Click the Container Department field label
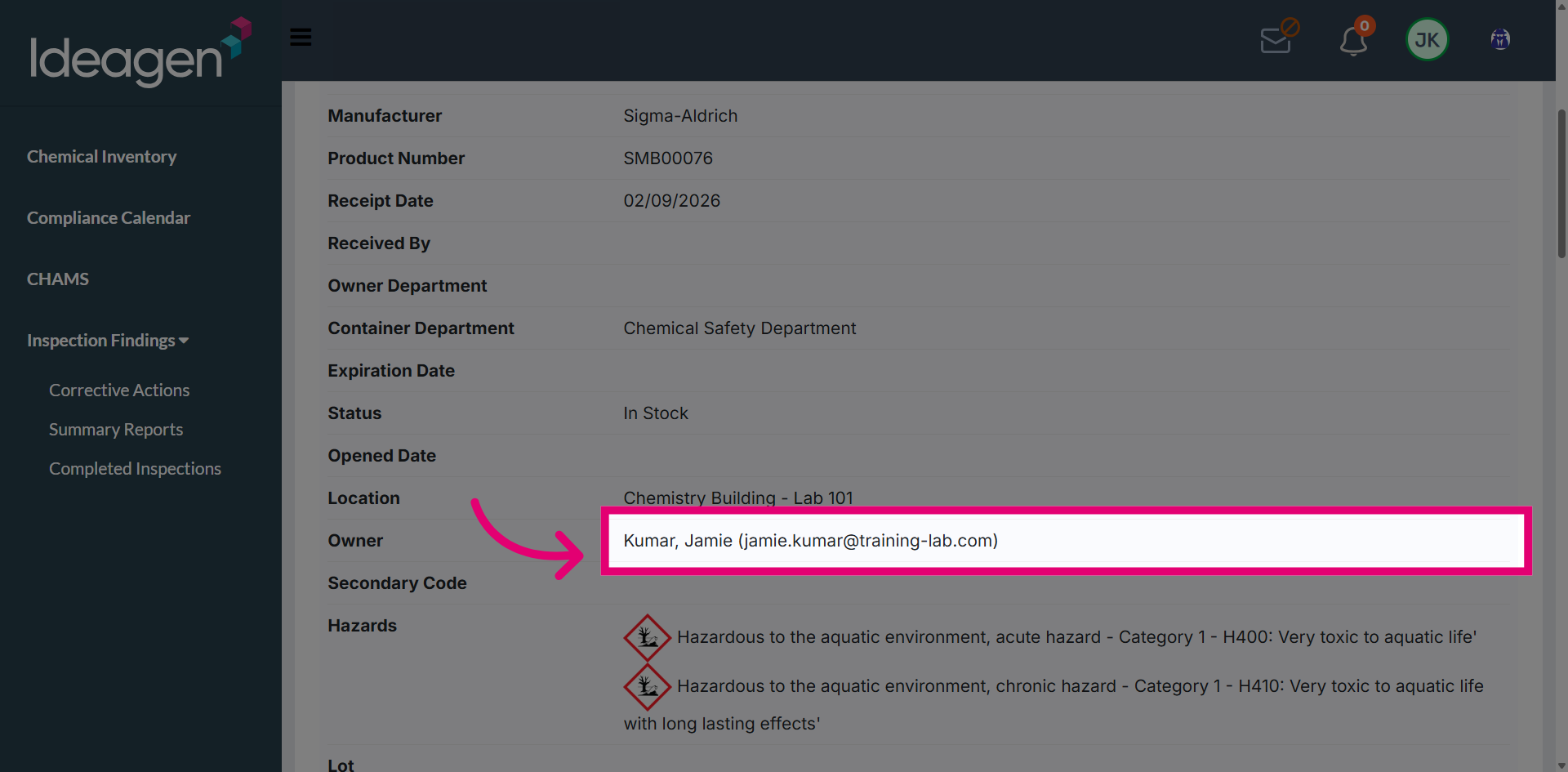Viewport: 1568px width, 772px height. 421,328
